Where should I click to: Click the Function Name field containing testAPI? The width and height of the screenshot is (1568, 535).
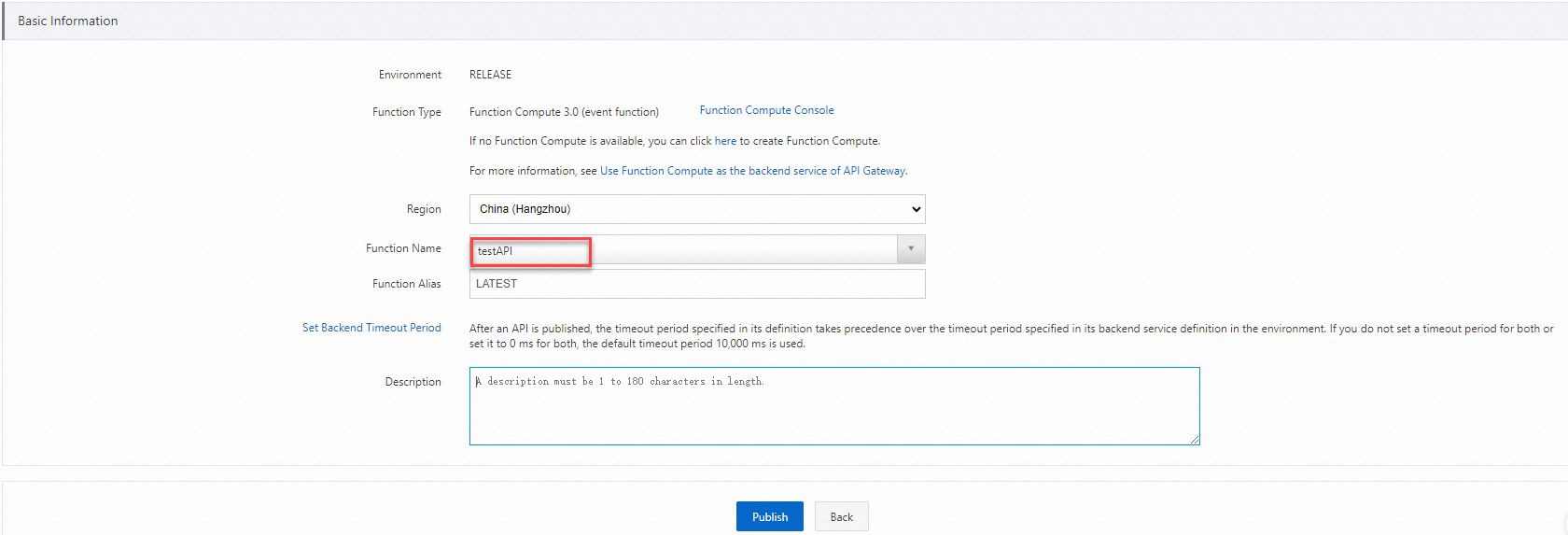tap(530, 251)
